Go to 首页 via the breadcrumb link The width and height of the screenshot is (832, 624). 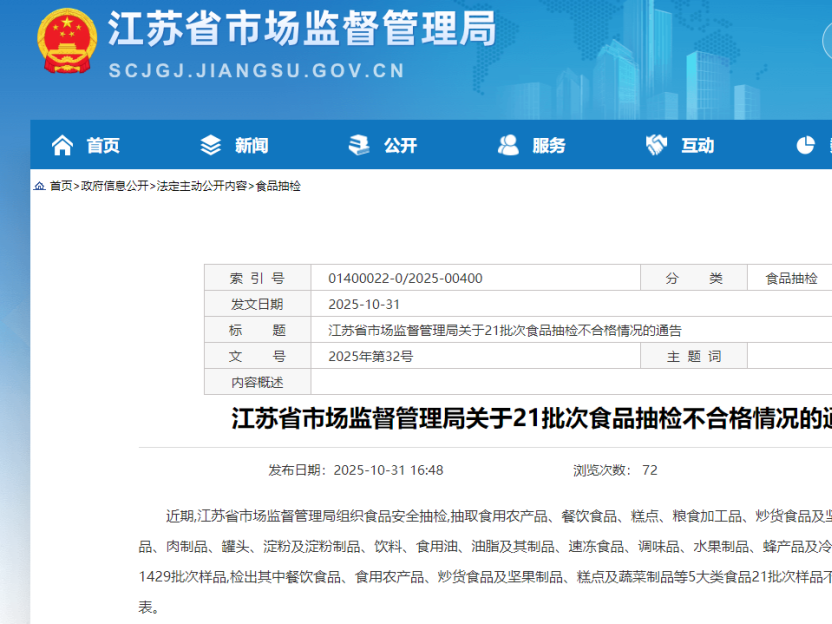(x=61, y=186)
